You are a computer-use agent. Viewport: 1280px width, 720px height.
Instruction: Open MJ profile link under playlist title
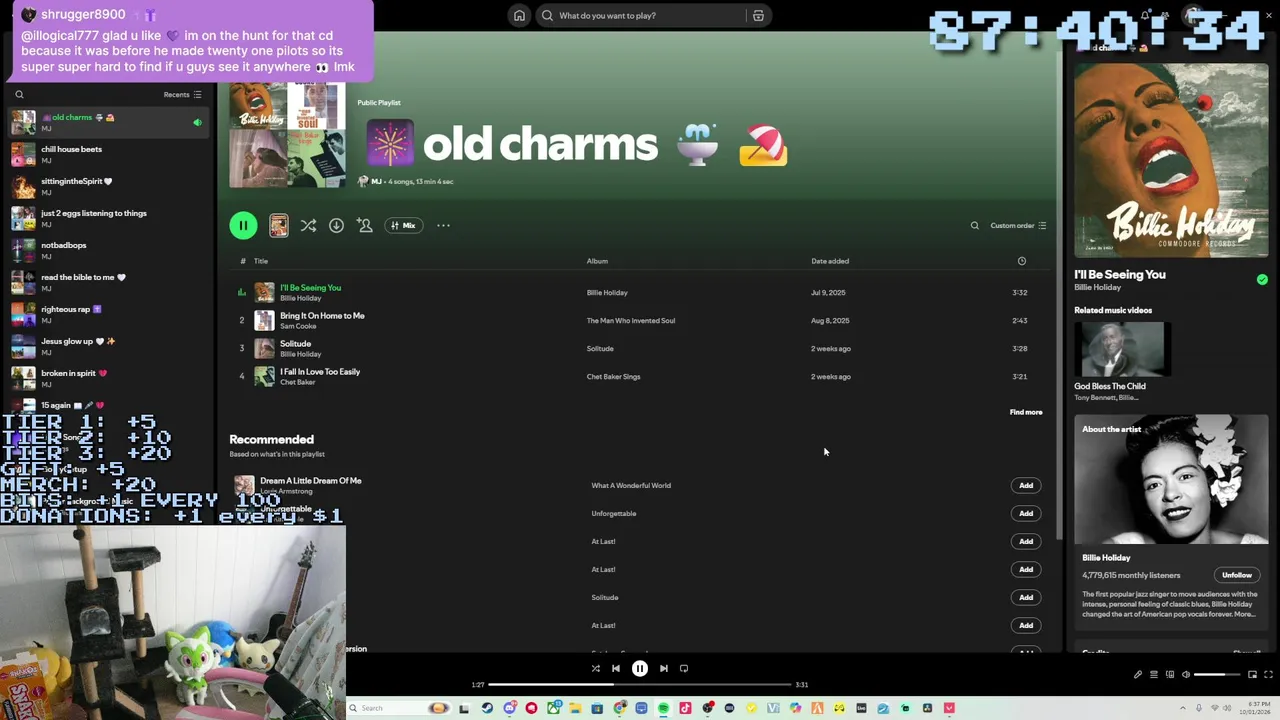376,181
